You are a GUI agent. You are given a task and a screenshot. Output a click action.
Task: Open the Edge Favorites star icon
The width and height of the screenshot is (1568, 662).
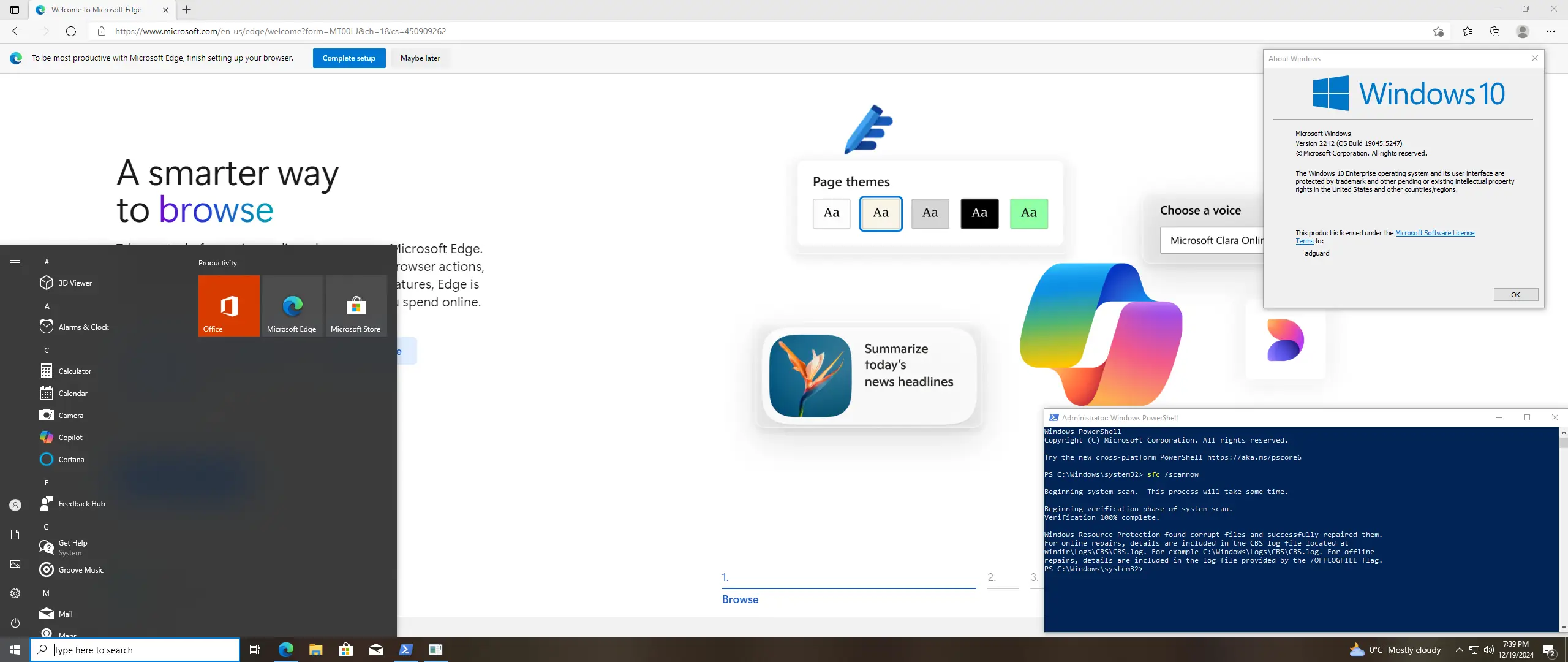(1468, 31)
